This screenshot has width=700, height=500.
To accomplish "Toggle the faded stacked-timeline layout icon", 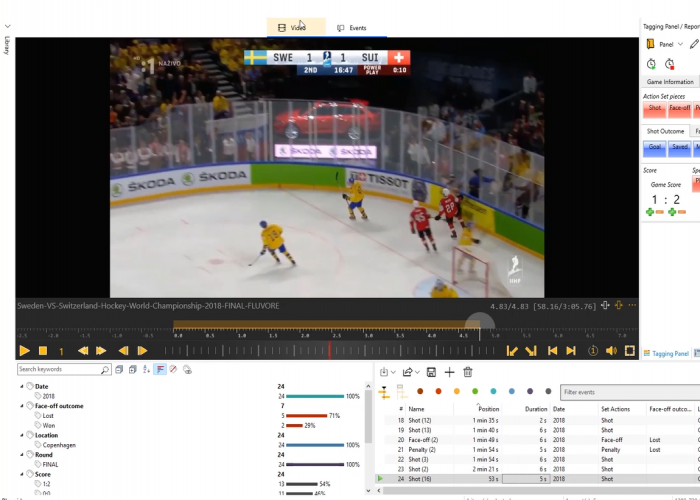I will coord(401,392).
